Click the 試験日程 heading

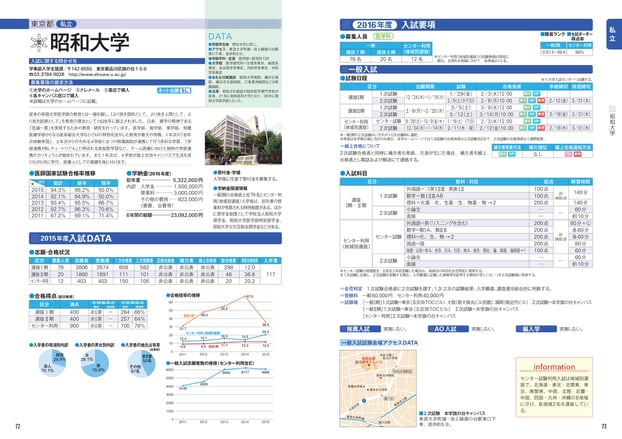[354, 78]
